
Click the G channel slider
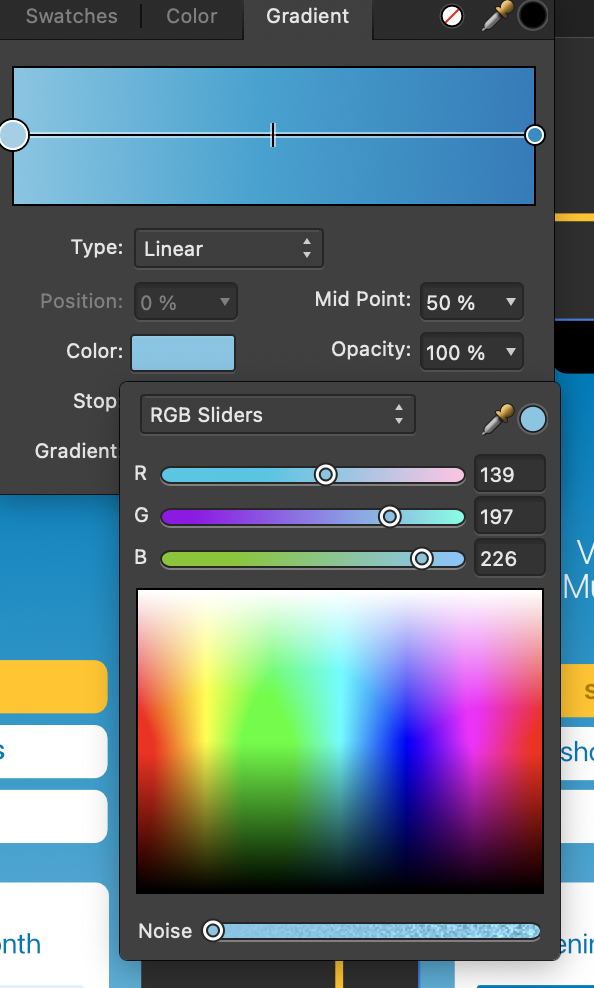point(313,517)
